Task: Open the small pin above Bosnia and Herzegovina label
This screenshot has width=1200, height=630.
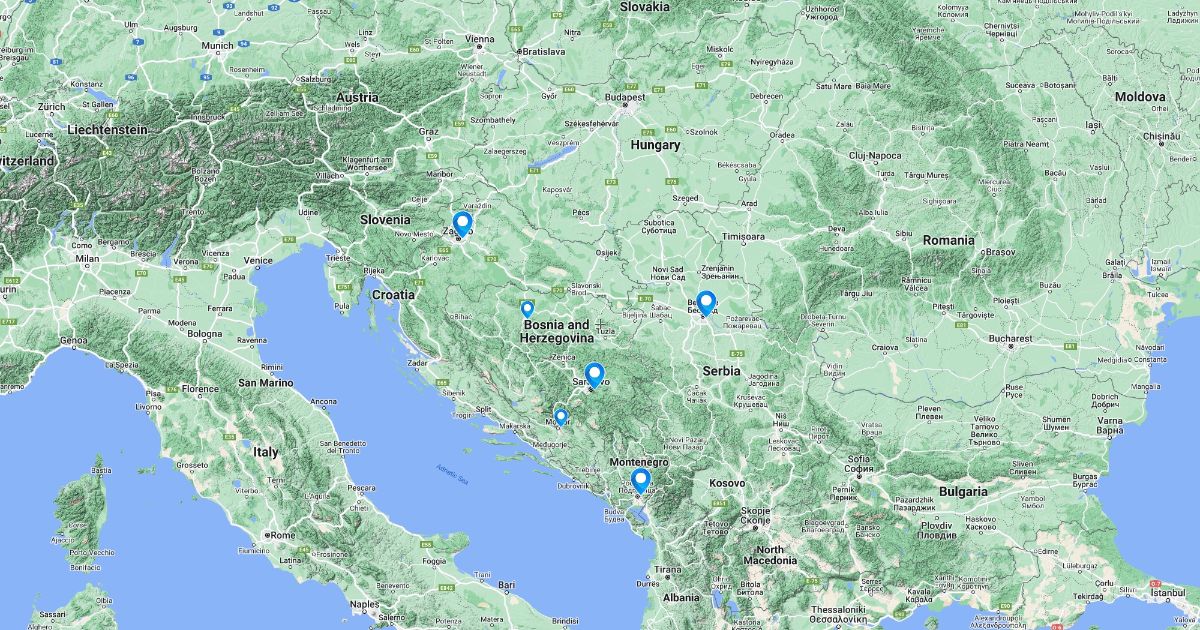Action: coord(527,309)
